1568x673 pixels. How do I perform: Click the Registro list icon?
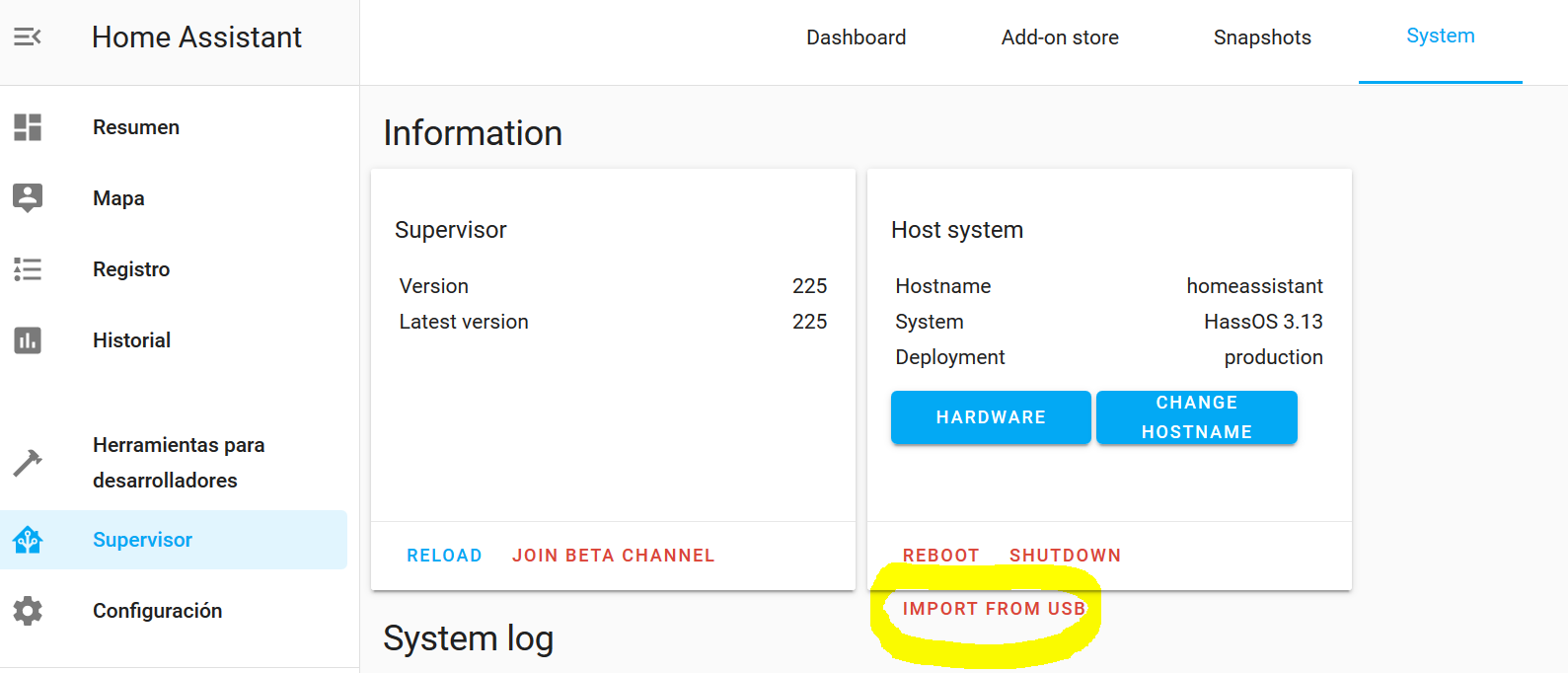click(x=28, y=269)
